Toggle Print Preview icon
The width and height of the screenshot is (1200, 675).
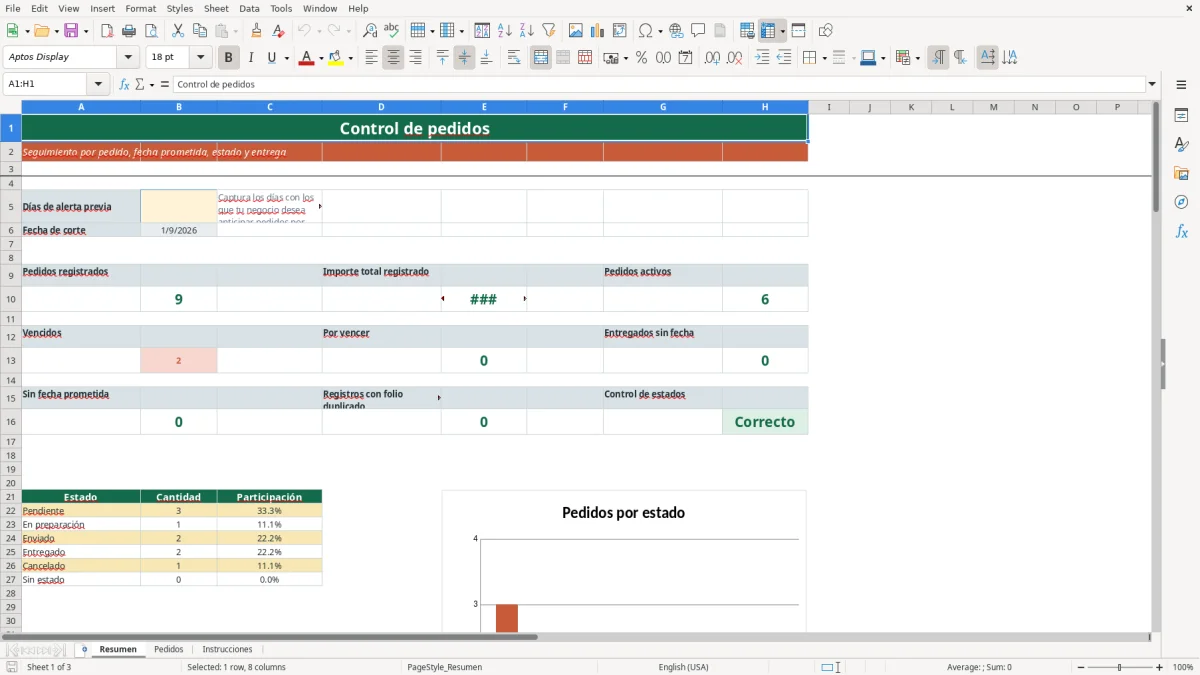151,31
